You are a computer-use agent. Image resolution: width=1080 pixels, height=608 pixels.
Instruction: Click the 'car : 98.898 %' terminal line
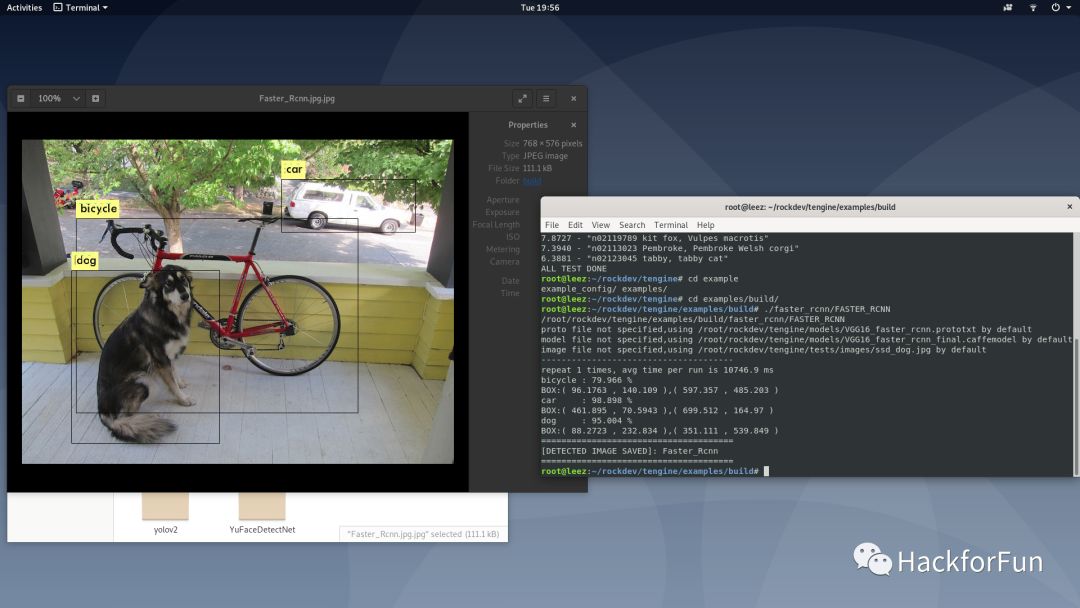(x=586, y=400)
